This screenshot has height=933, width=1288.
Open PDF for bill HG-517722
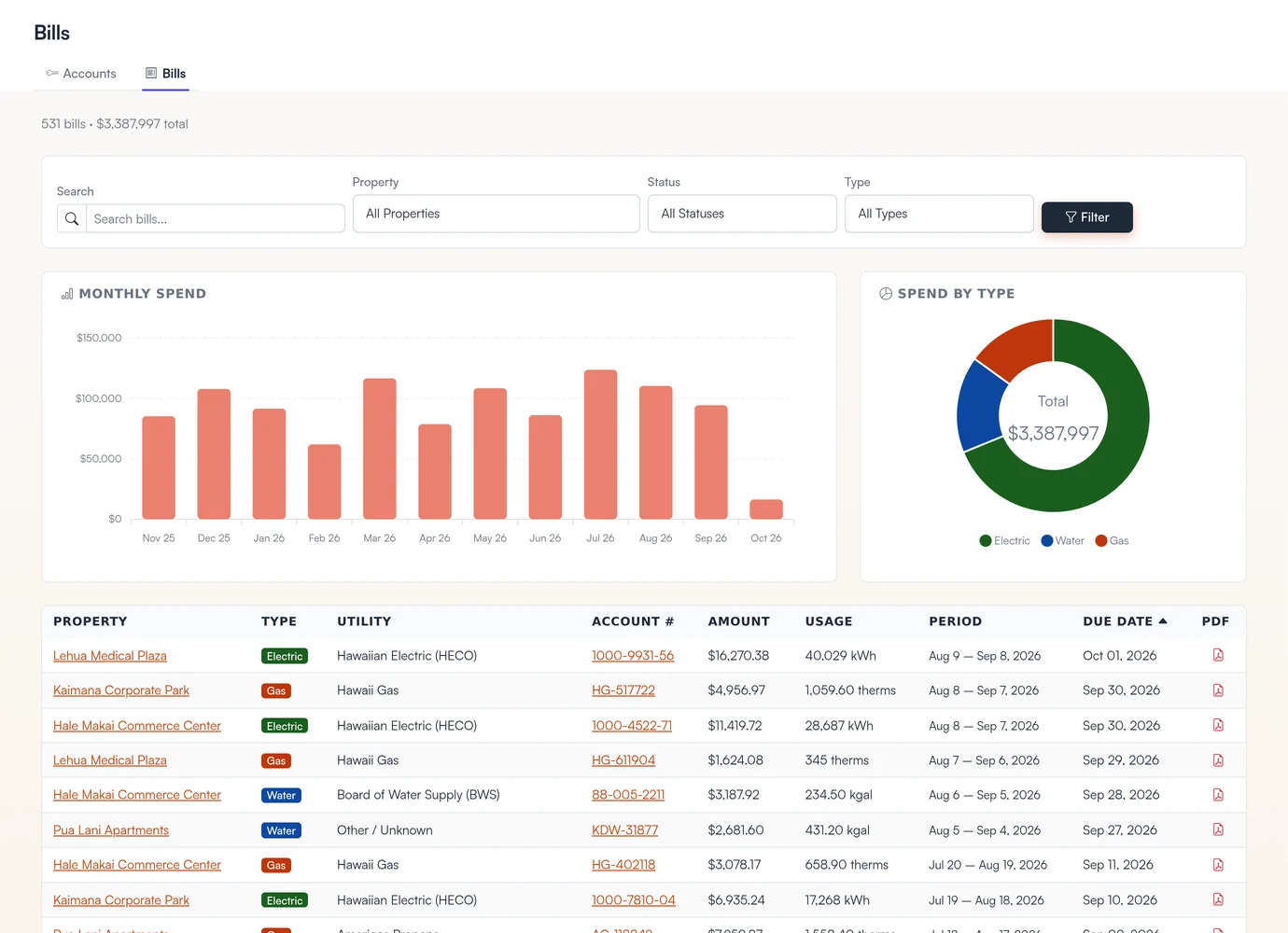pyautogui.click(x=1218, y=690)
